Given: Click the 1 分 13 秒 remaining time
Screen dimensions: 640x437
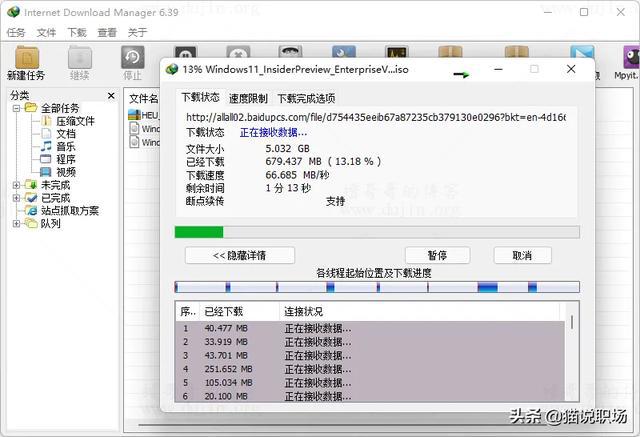Looking at the screenshot, I should pyautogui.click(x=288, y=188).
